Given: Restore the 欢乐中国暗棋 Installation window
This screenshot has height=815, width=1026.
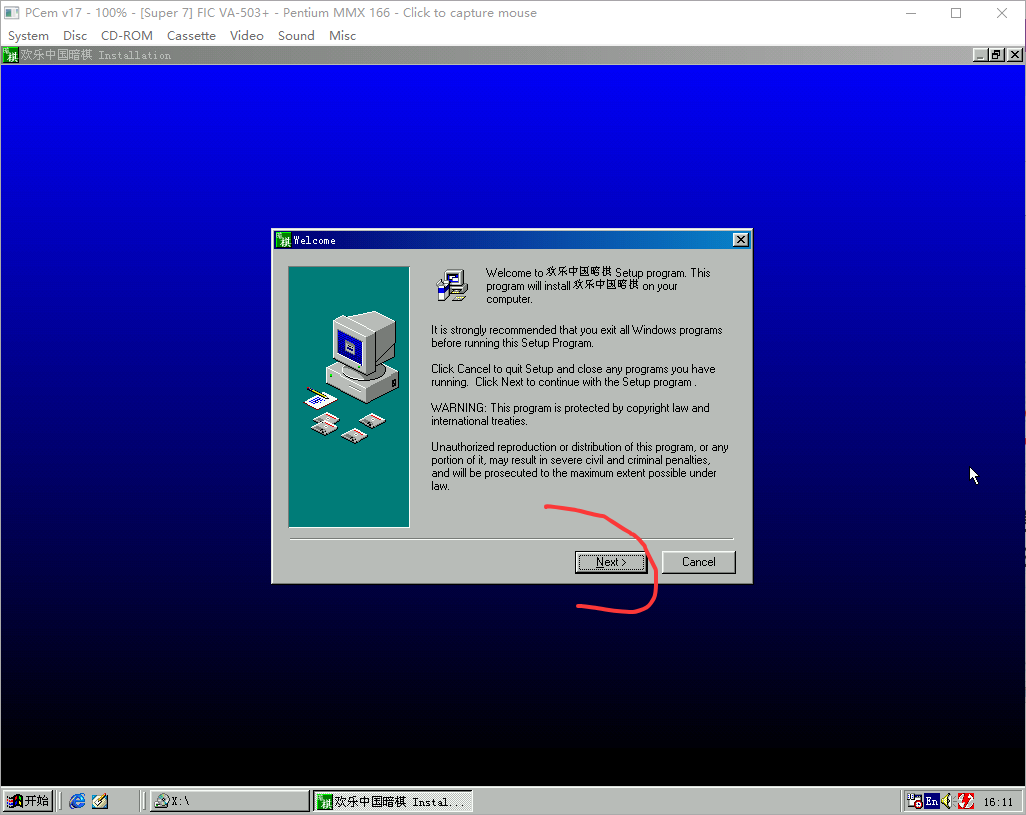Looking at the screenshot, I should coord(995,55).
